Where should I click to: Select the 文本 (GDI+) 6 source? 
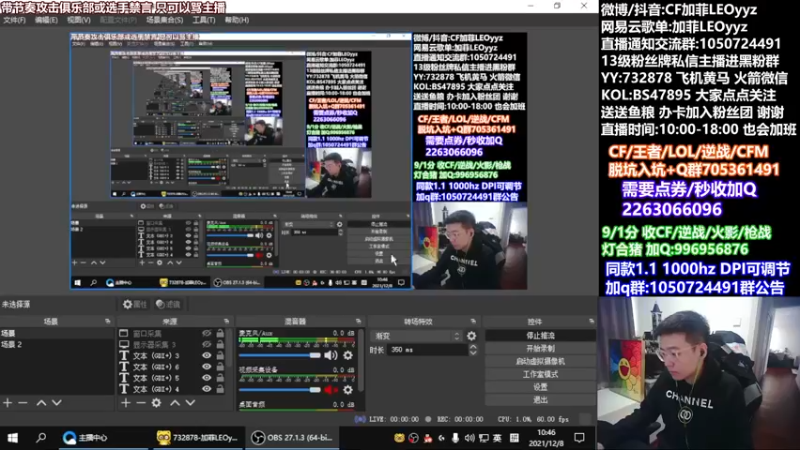tap(158, 367)
